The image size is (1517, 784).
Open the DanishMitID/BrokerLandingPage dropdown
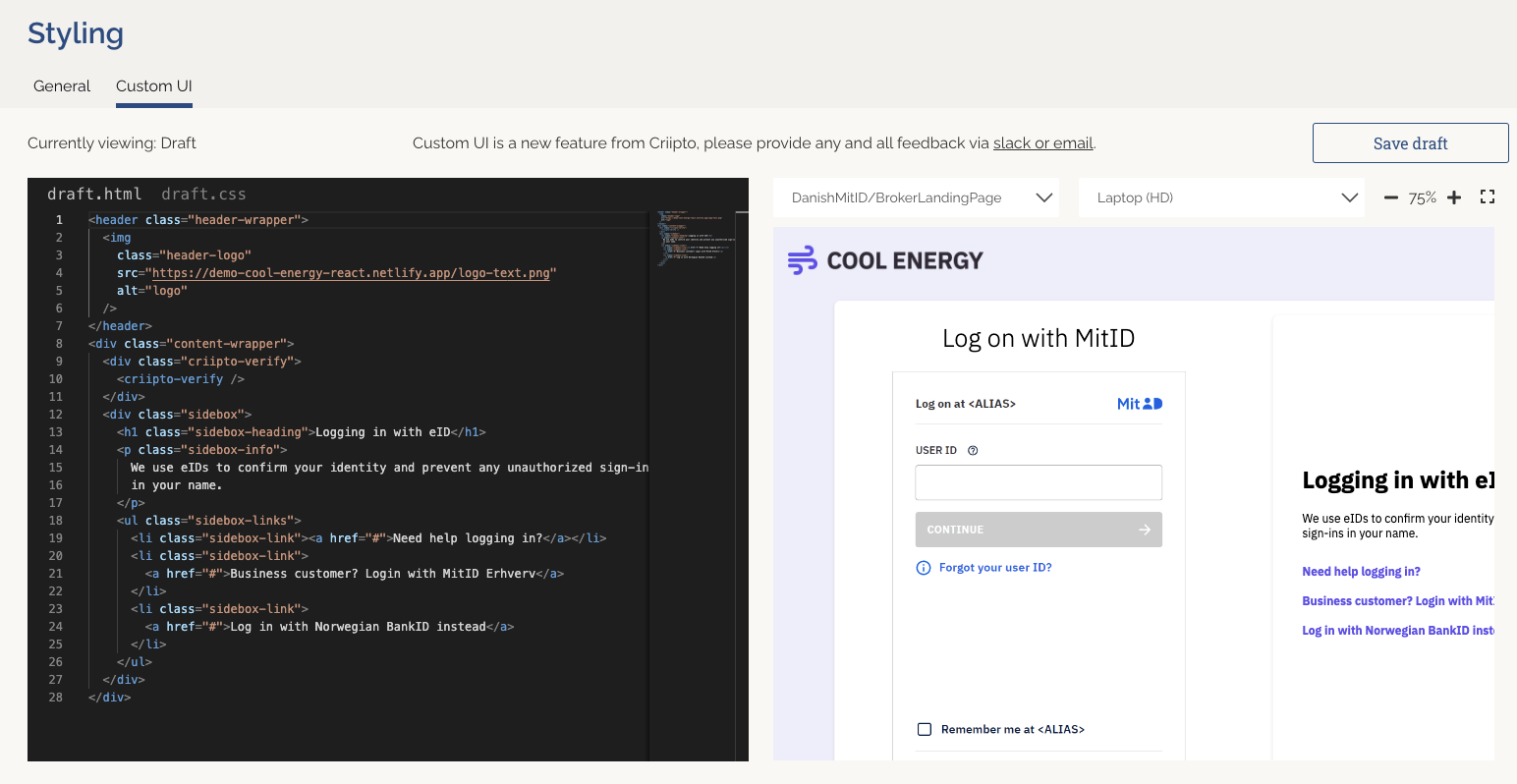pos(915,196)
